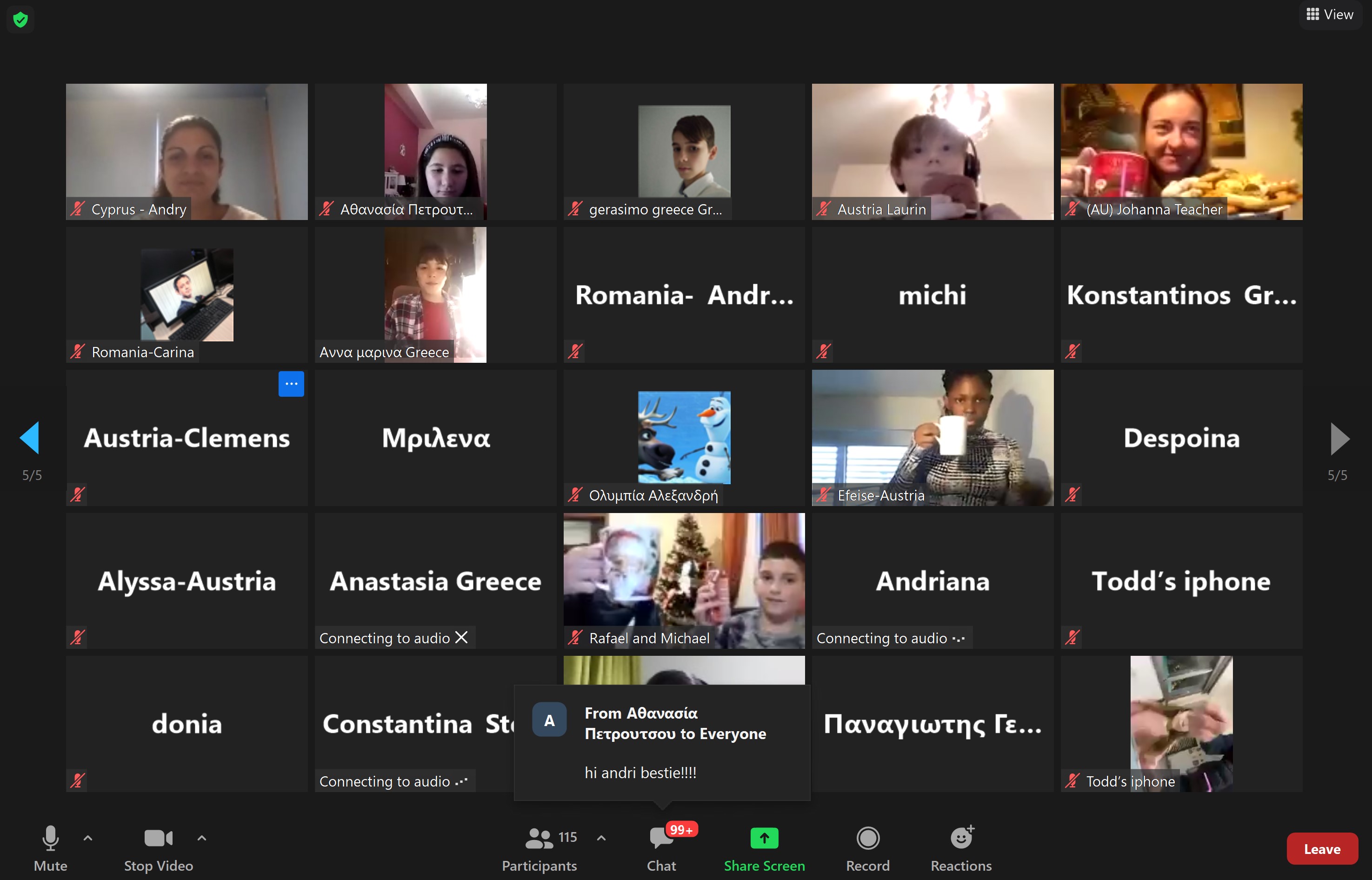The image size is (1372, 880).
Task: Expand the caret next to Participants count
Action: pyautogui.click(x=601, y=838)
